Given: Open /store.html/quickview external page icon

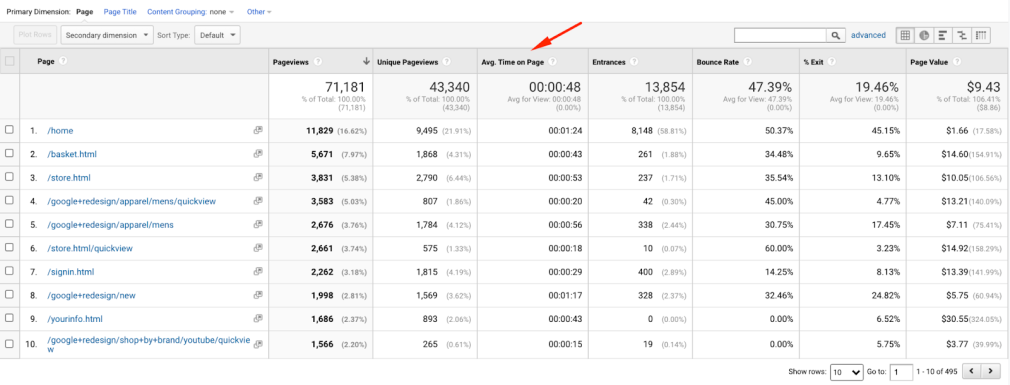Looking at the screenshot, I should (258, 248).
